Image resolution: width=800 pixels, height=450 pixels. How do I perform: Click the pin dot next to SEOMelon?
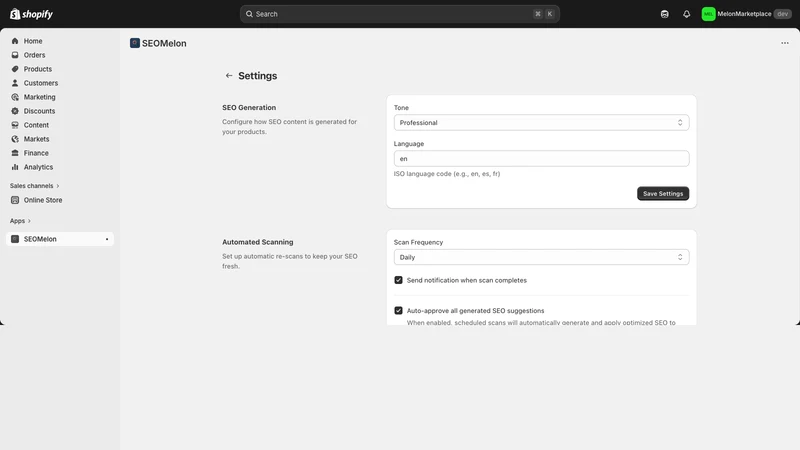coord(107,239)
